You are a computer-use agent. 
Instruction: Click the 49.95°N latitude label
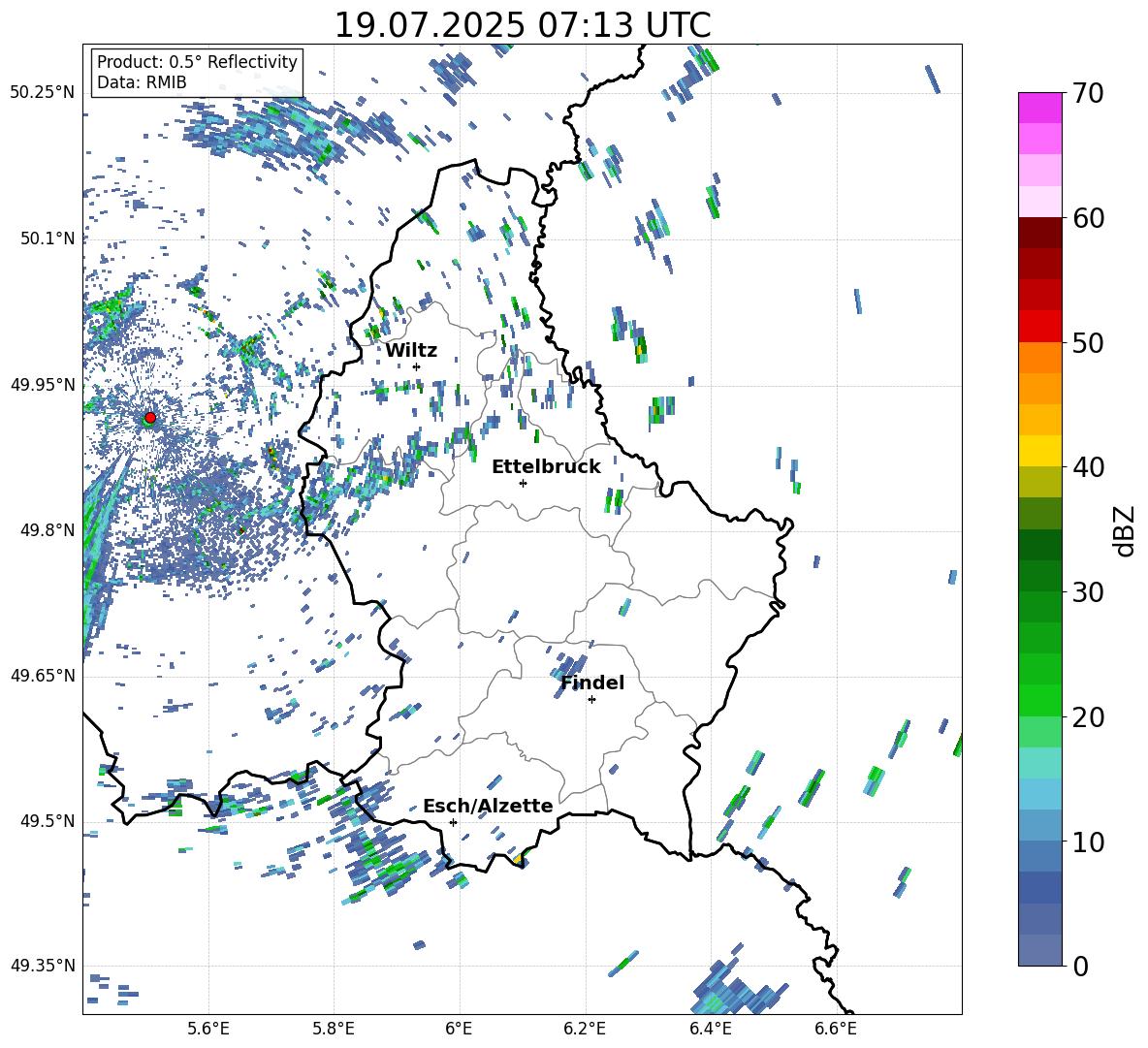coord(43,384)
